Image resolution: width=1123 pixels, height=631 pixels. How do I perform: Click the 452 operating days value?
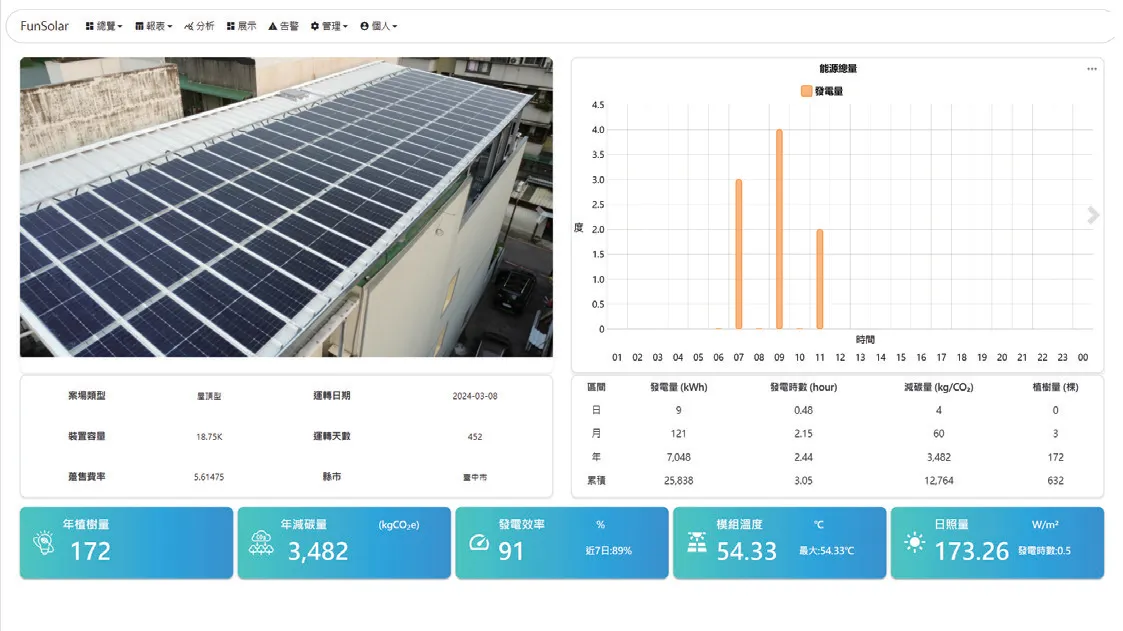click(x=475, y=437)
